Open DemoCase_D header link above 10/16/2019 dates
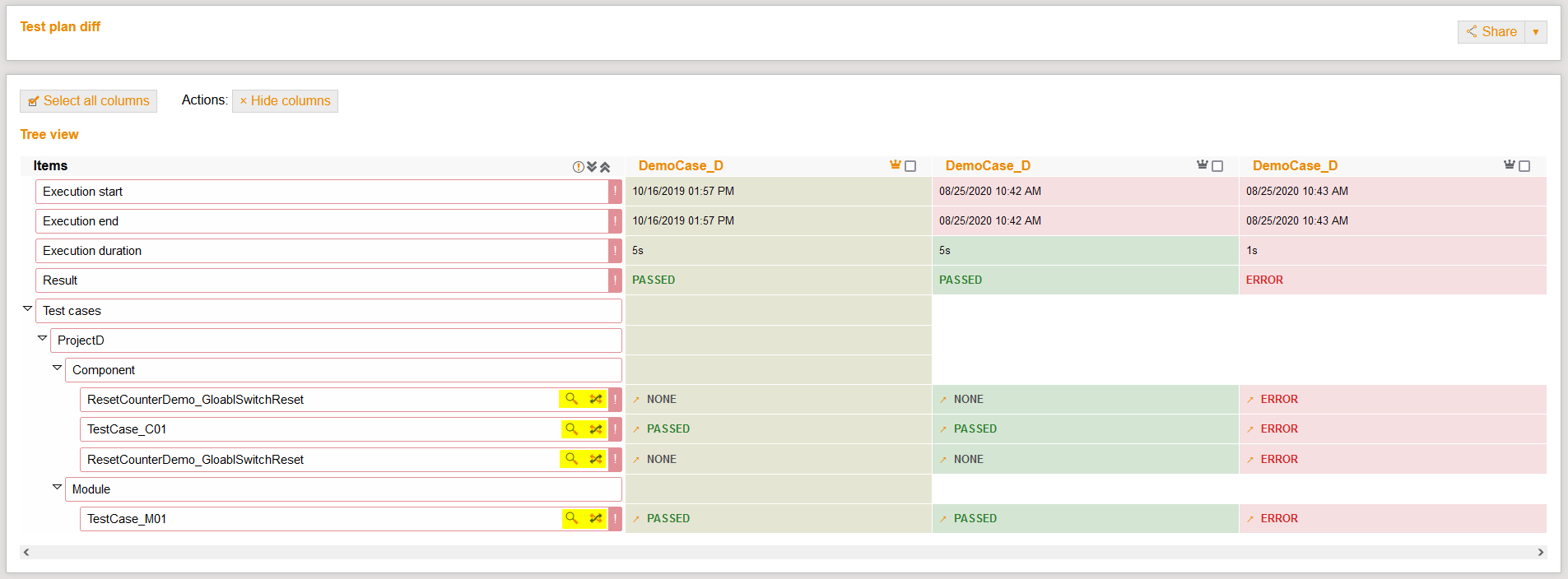This screenshot has height=579, width=1568. click(681, 166)
